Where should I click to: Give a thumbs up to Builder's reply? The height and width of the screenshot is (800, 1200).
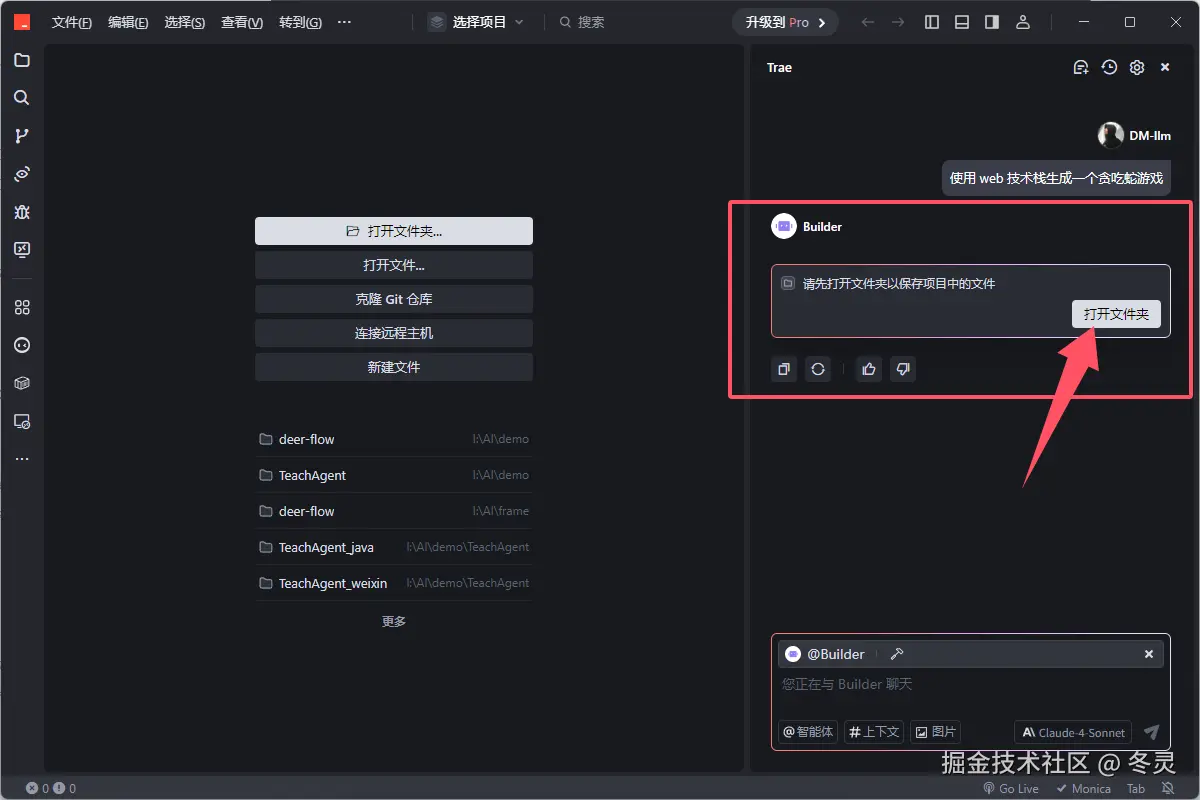point(868,369)
